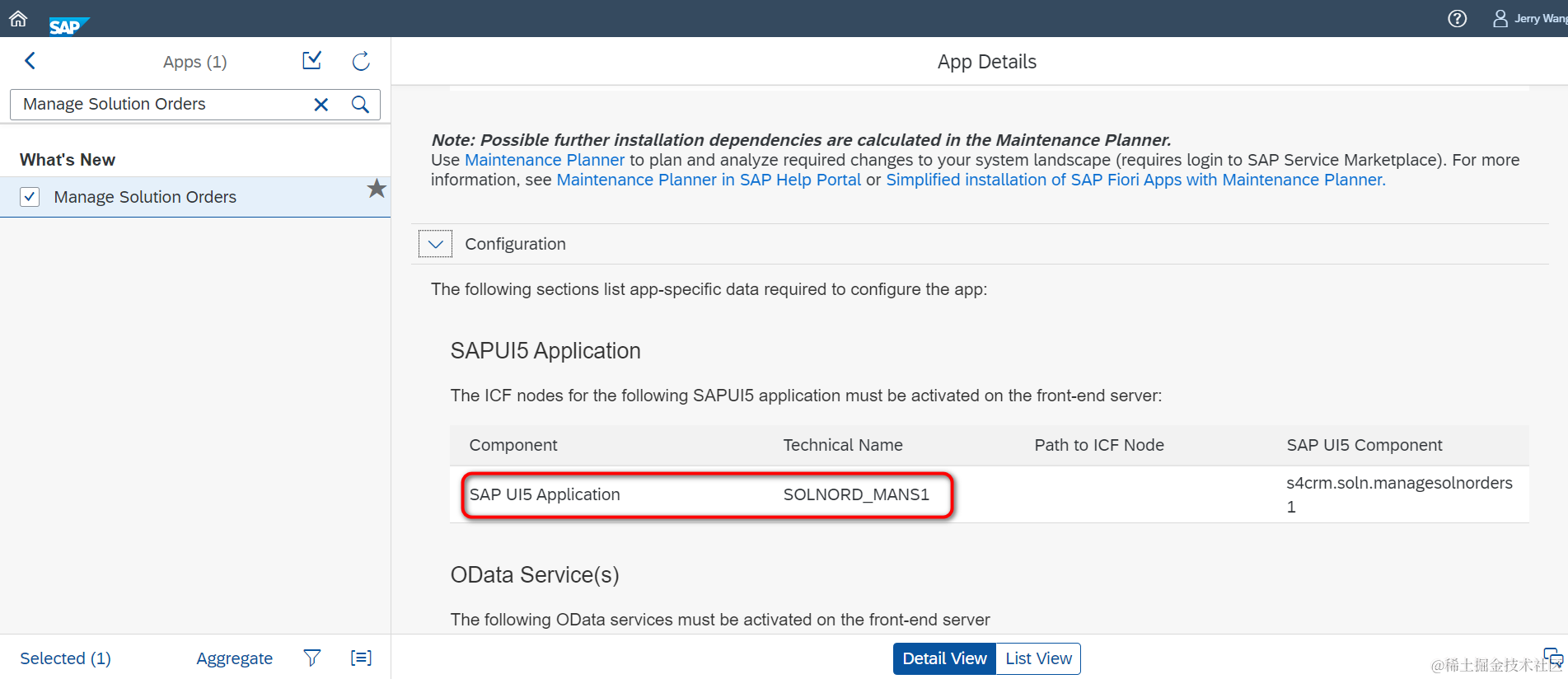Click the Jerry Wang user profile icon
The height and width of the screenshot is (679, 1568).
click(1500, 18)
